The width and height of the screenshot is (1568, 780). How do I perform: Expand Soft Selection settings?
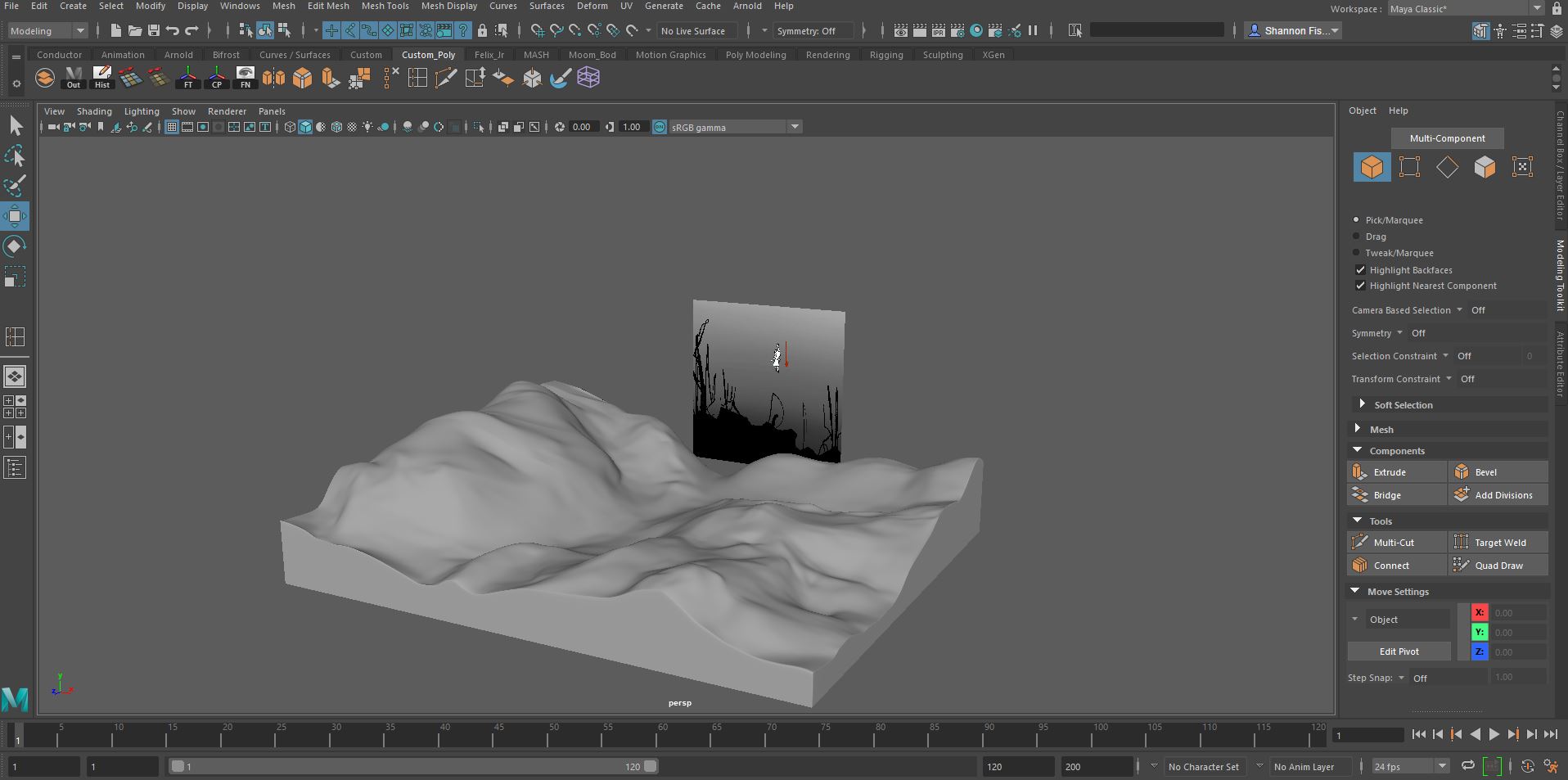[x=1363, y=404]
